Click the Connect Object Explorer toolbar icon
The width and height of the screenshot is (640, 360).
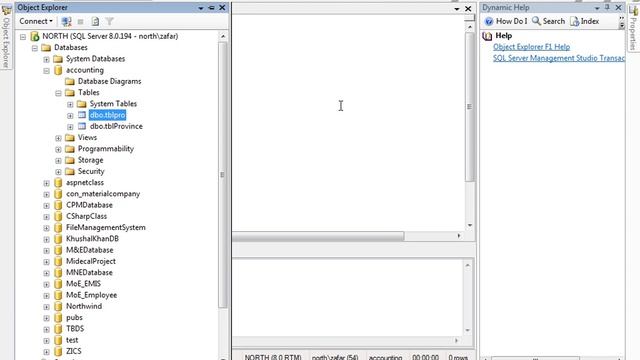click(x=67, y=21)
